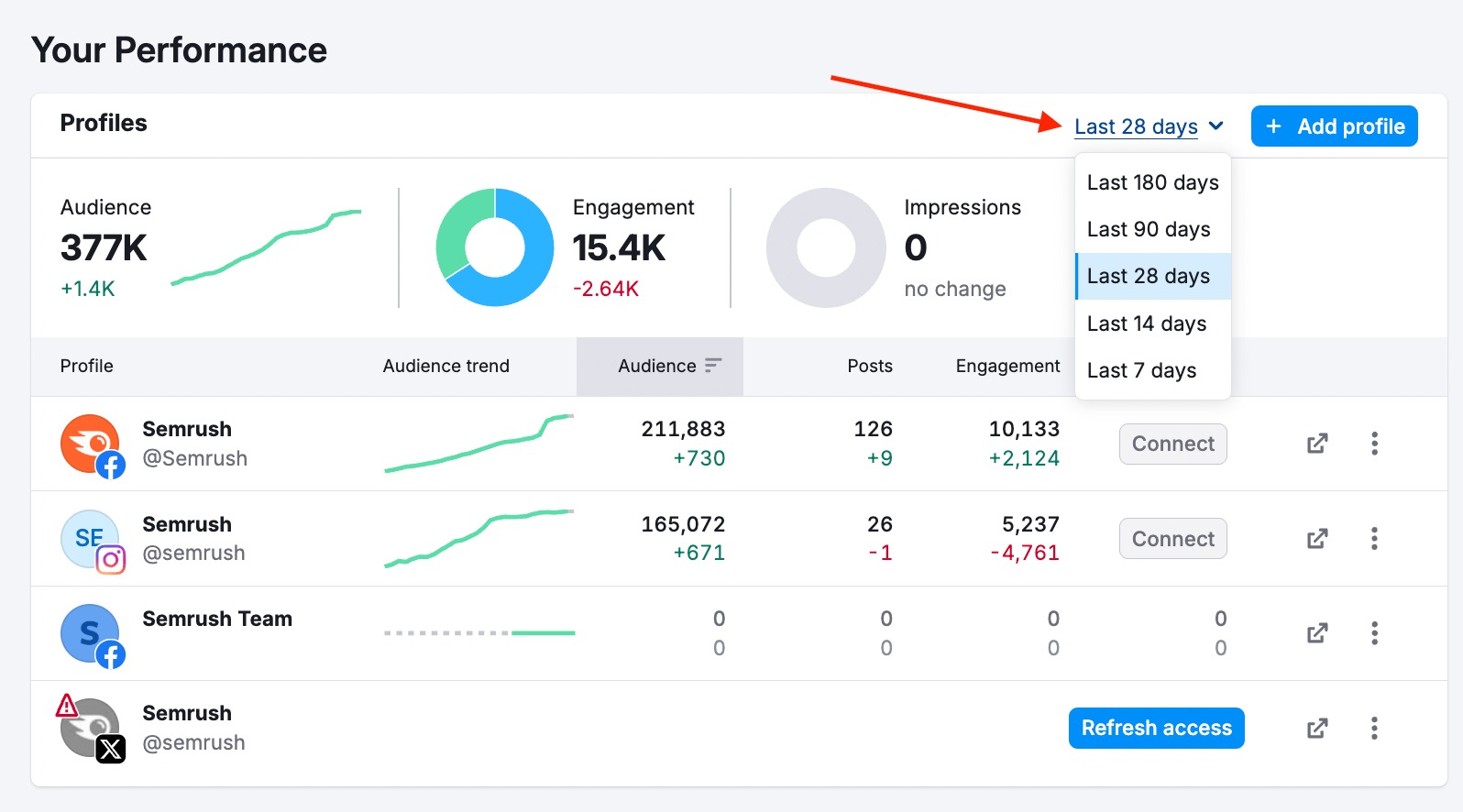Select Last 180 days option

tap(1152, 182)
